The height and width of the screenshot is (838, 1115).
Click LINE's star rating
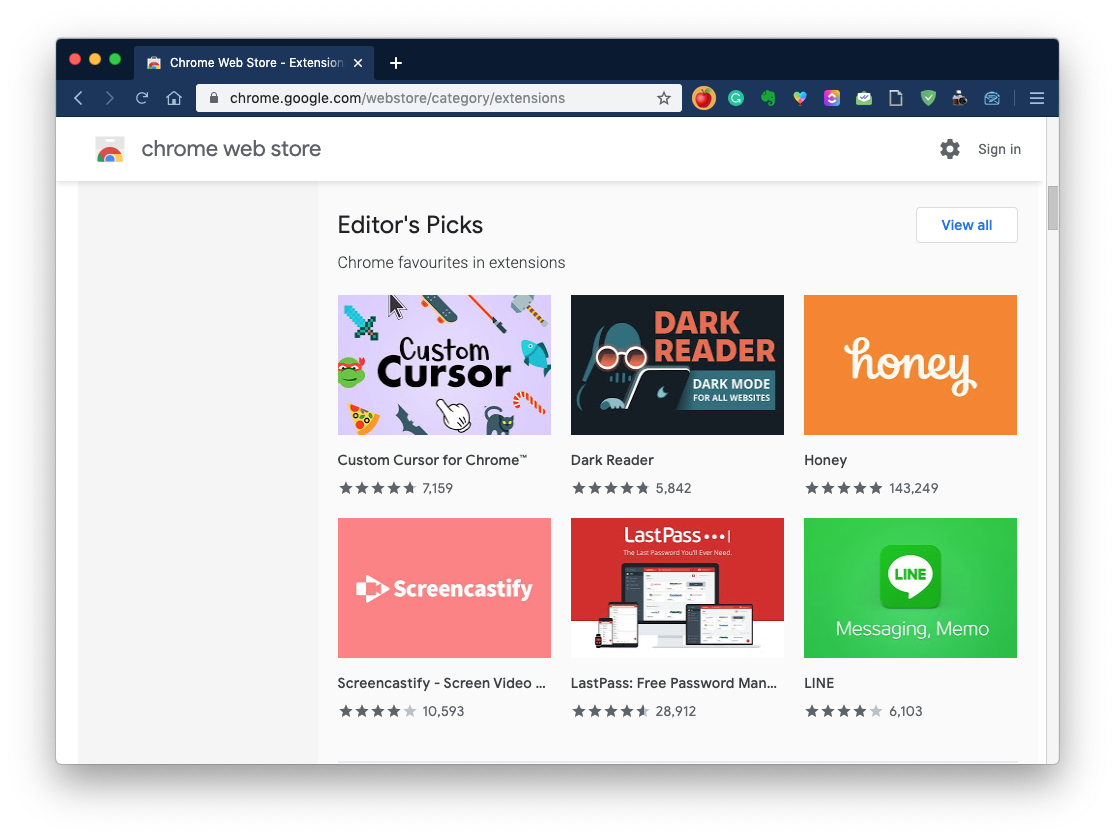(x=844, y=711)
